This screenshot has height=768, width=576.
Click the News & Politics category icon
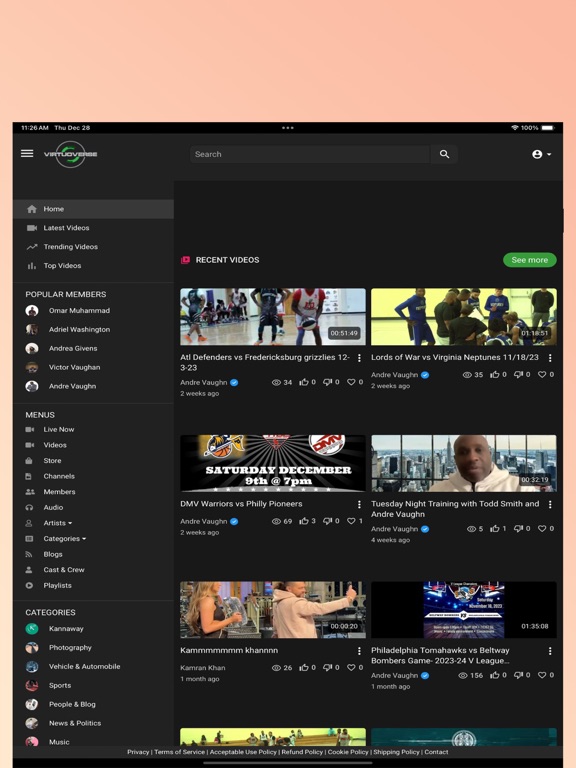[32, 723]
